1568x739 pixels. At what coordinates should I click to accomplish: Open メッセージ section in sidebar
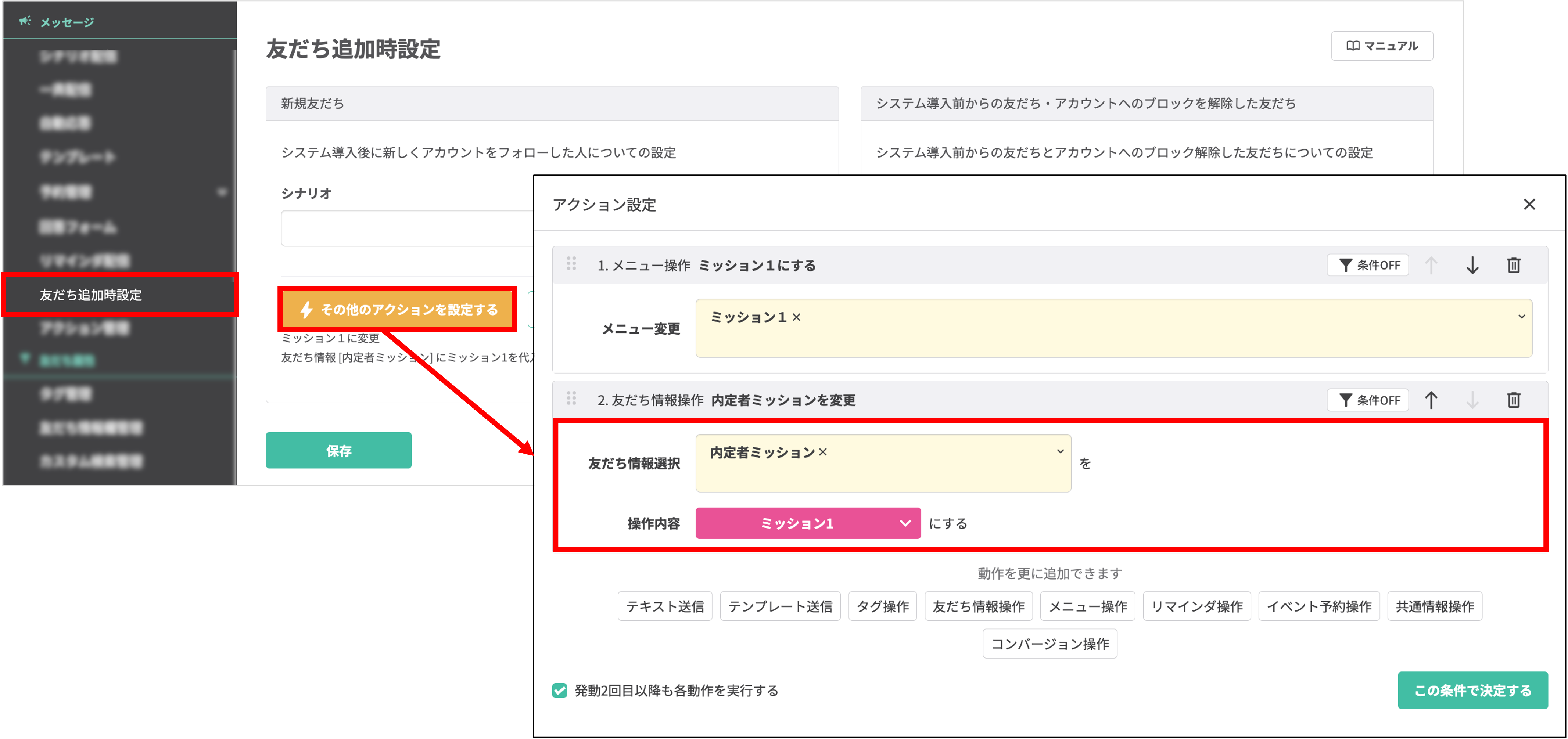pyautogui.click(x=67, y=22)
